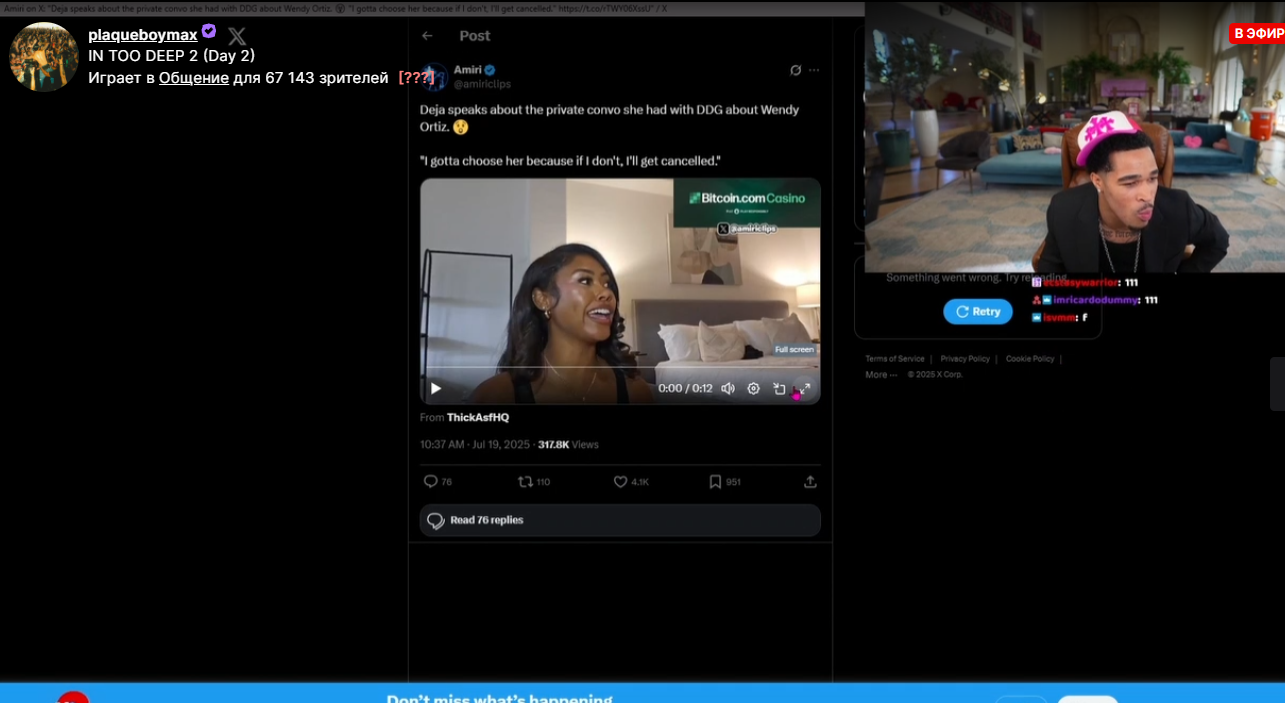Click the video time display 0:00 / 0:12
The height and width of the screenshot is (703, 1285).
tap(685, 388)
